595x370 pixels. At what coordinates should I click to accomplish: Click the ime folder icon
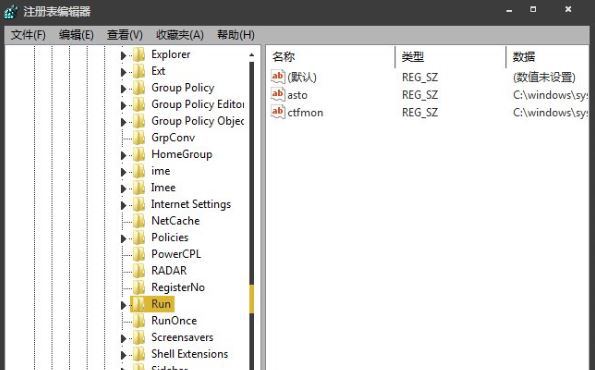pyautogui.click(x=139, y=171)
